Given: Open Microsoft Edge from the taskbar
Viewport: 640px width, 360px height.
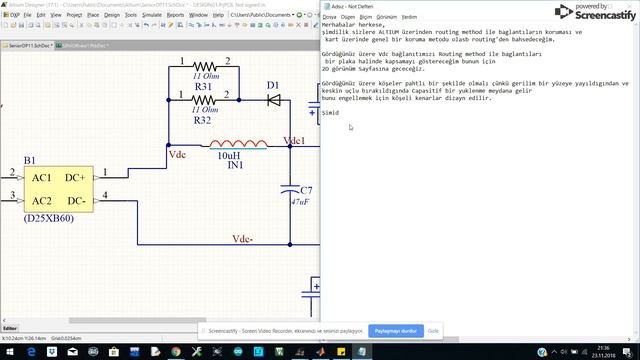Looking at the screenshot, I should click(x=31, y=351).
